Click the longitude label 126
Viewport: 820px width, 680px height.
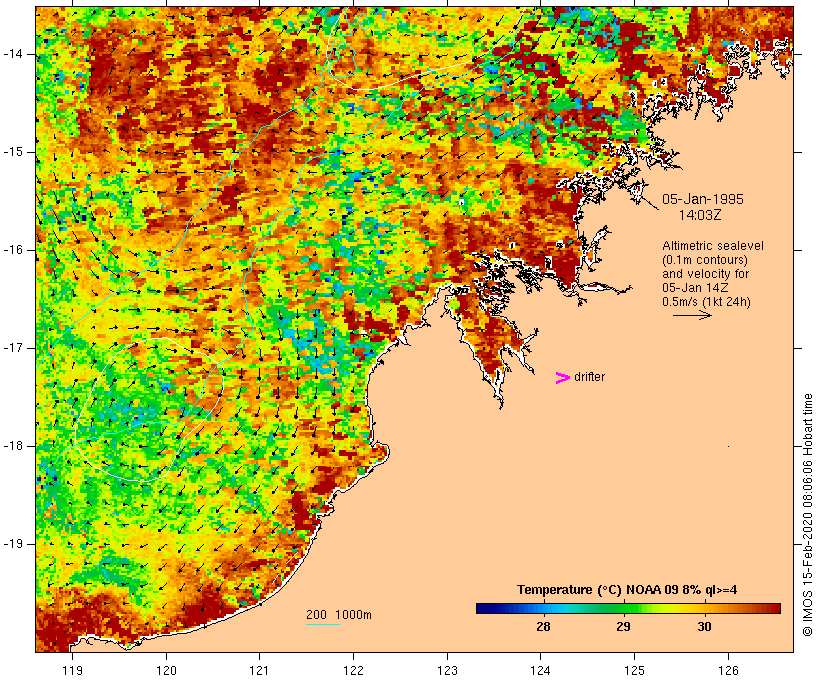(x=728, y=670)
